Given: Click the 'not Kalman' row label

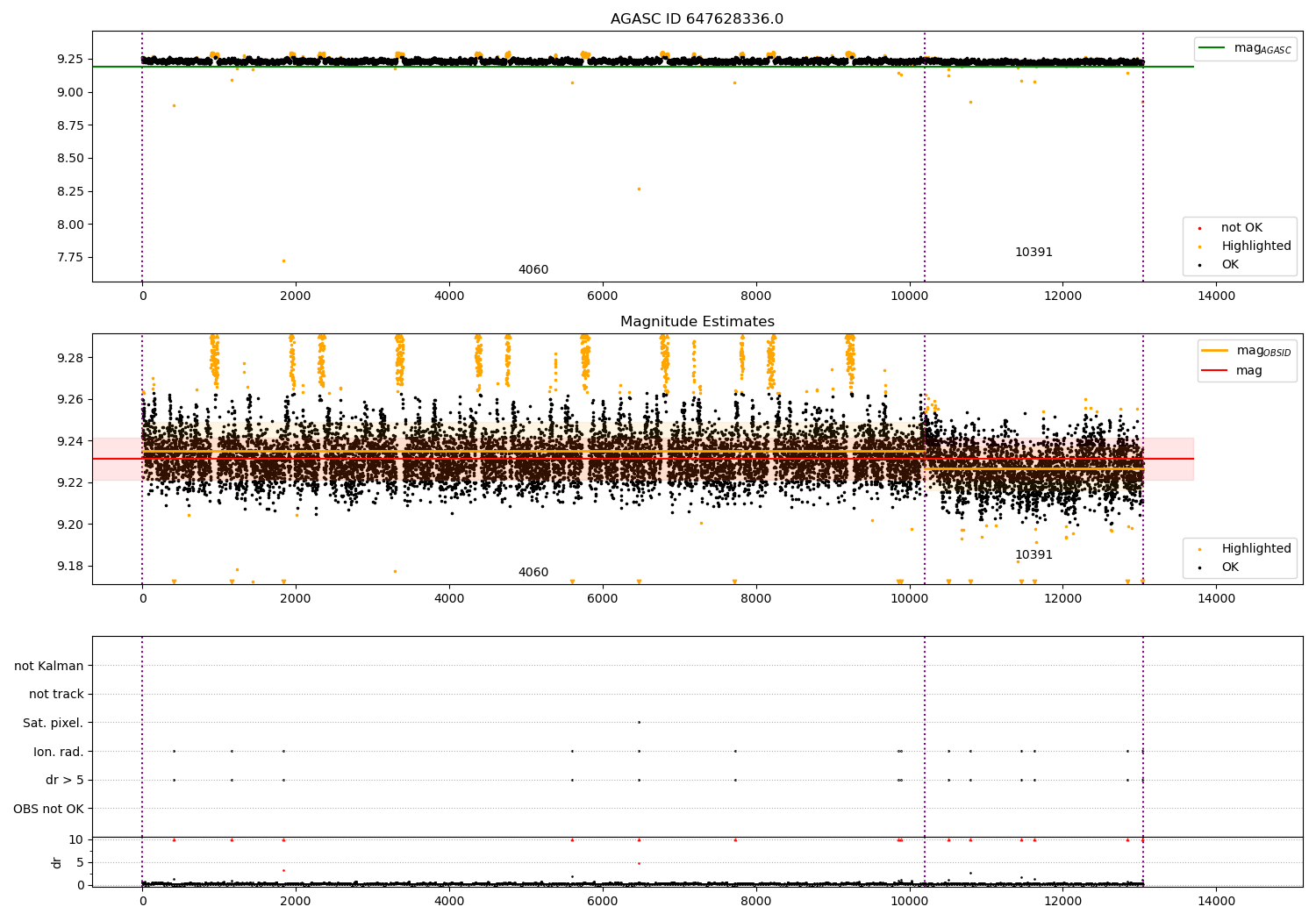Looking at the screenshot, I should tap(49, 666).
